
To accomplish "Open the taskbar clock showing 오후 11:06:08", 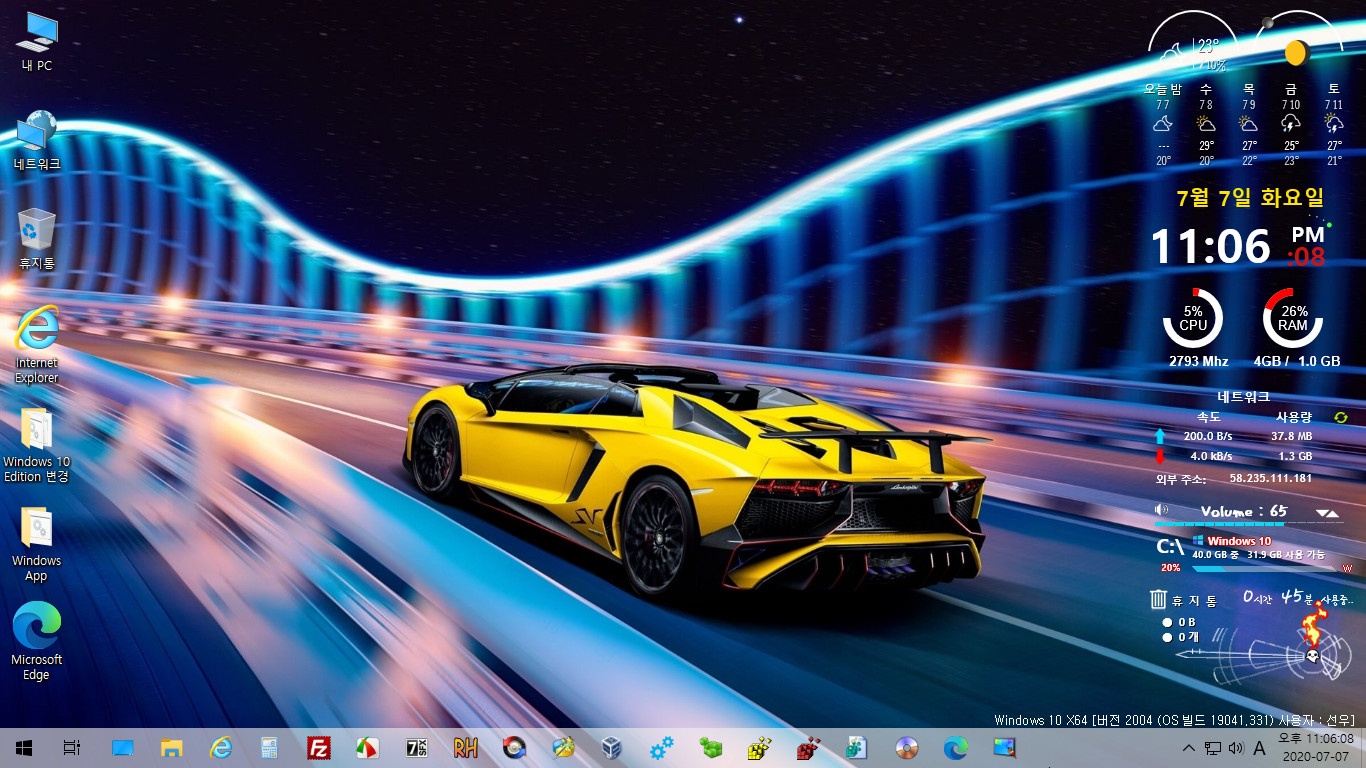I will tap(1315, 747).
